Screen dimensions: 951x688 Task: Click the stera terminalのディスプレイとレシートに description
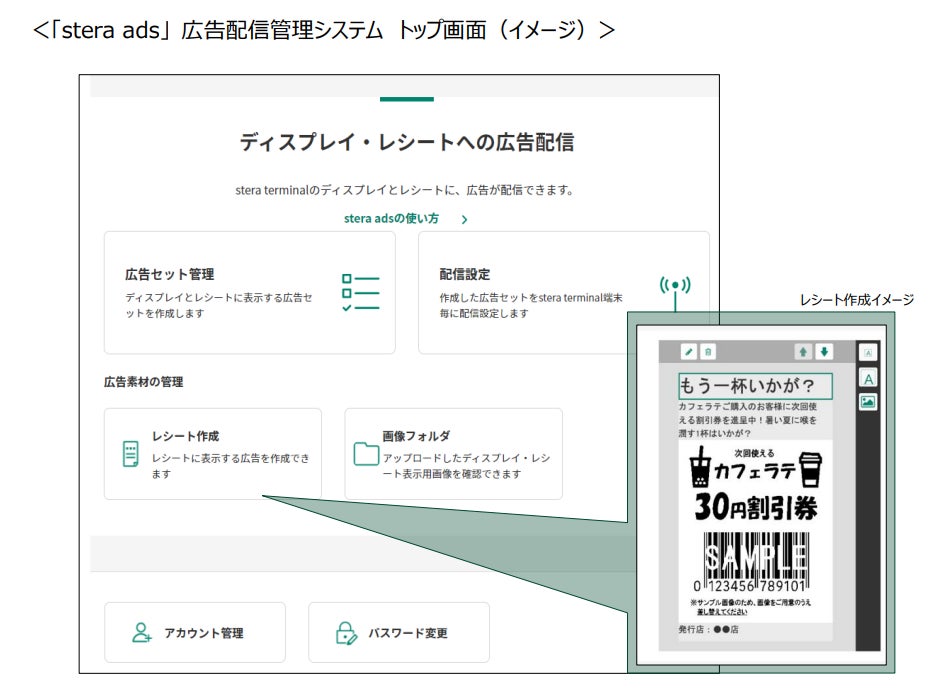coord(405,190)
